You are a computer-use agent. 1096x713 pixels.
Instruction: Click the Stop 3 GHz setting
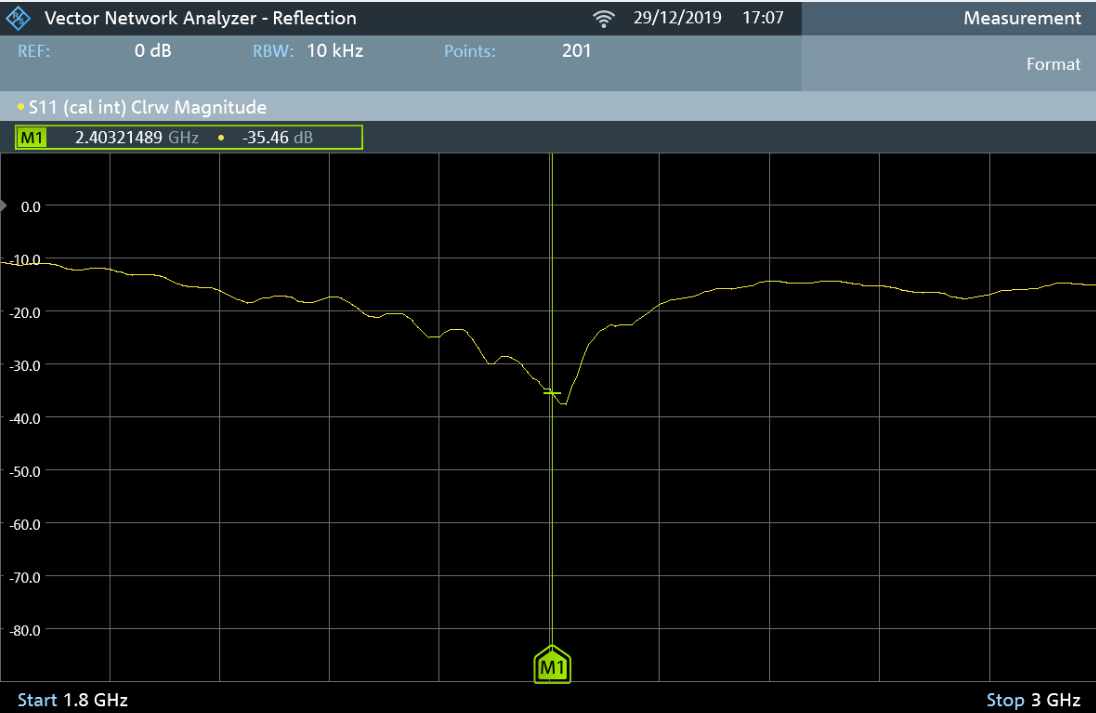tap(1033, 700)
